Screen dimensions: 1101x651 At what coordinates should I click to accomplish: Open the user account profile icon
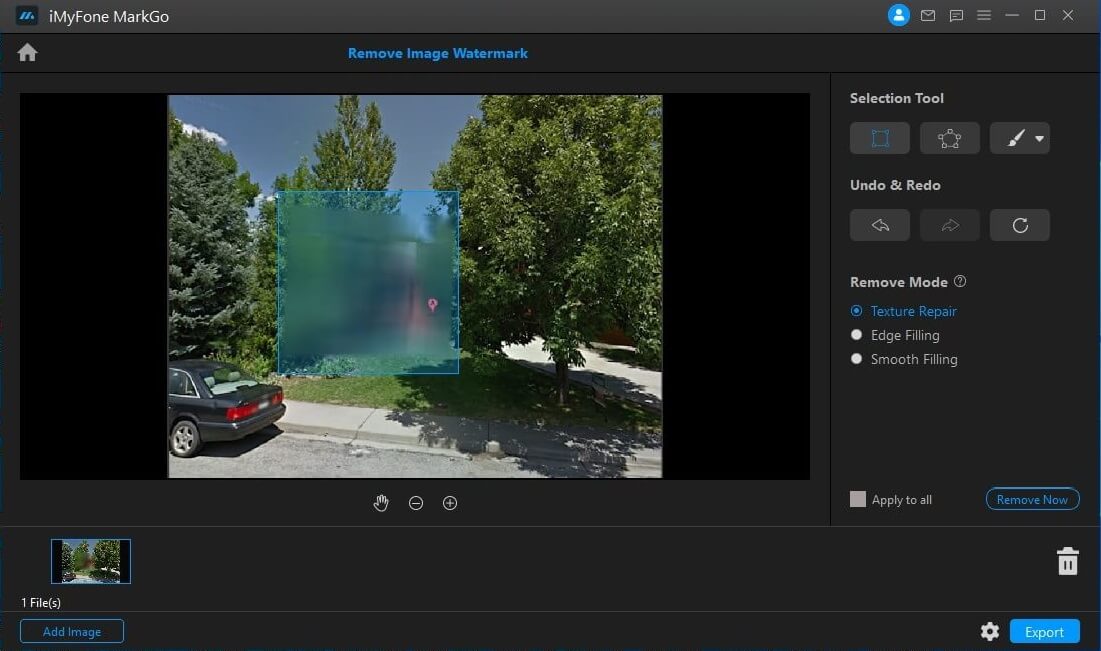pyautogui.click(x=897, y=15)
